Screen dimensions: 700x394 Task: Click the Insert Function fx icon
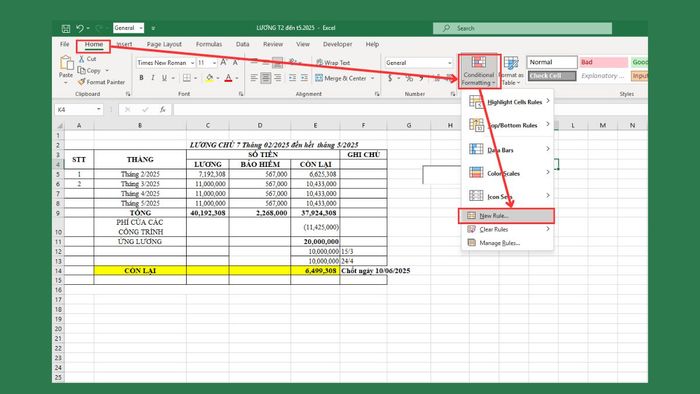[162, 109]
